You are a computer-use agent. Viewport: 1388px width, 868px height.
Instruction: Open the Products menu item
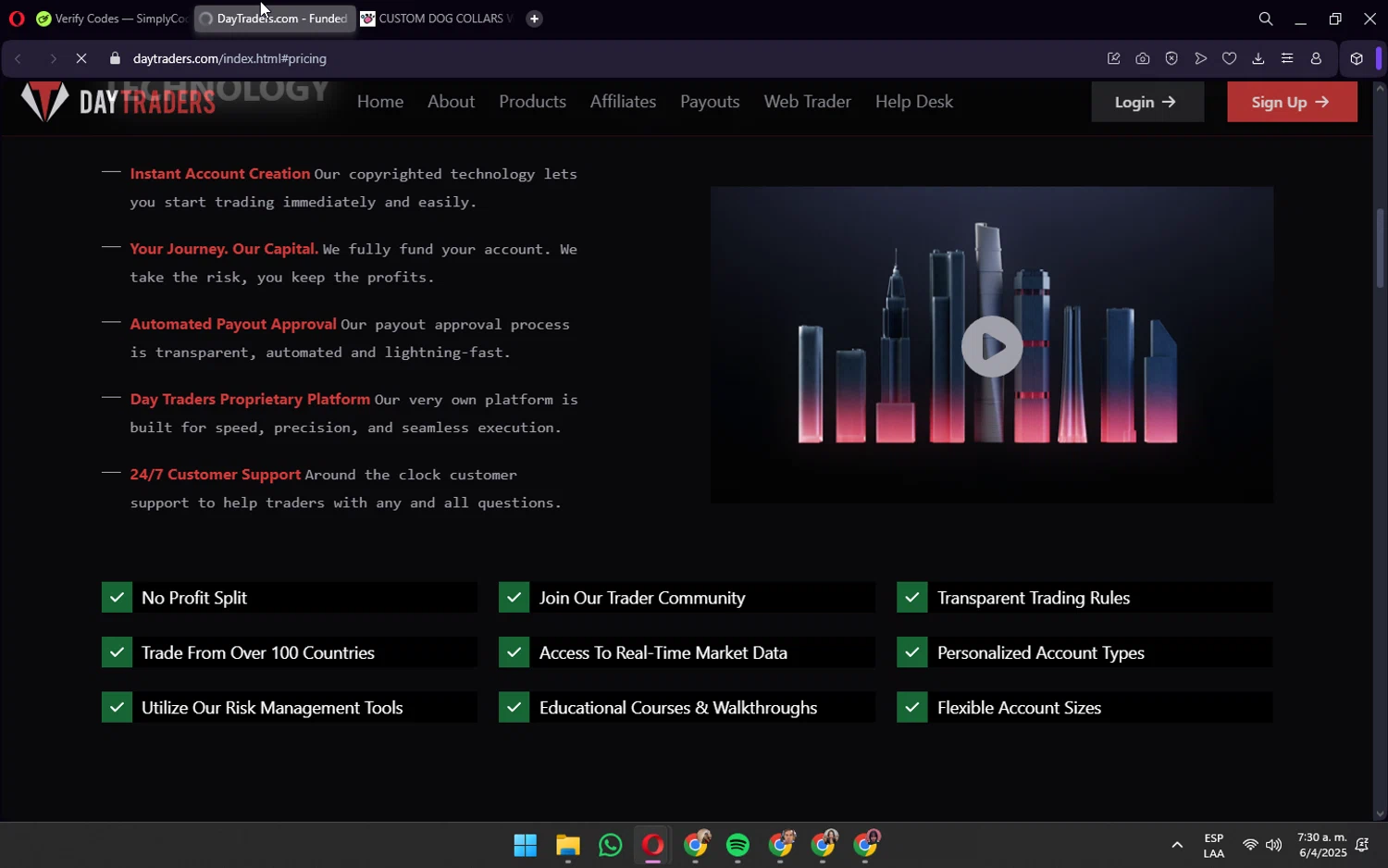click(x=532, y=102)
